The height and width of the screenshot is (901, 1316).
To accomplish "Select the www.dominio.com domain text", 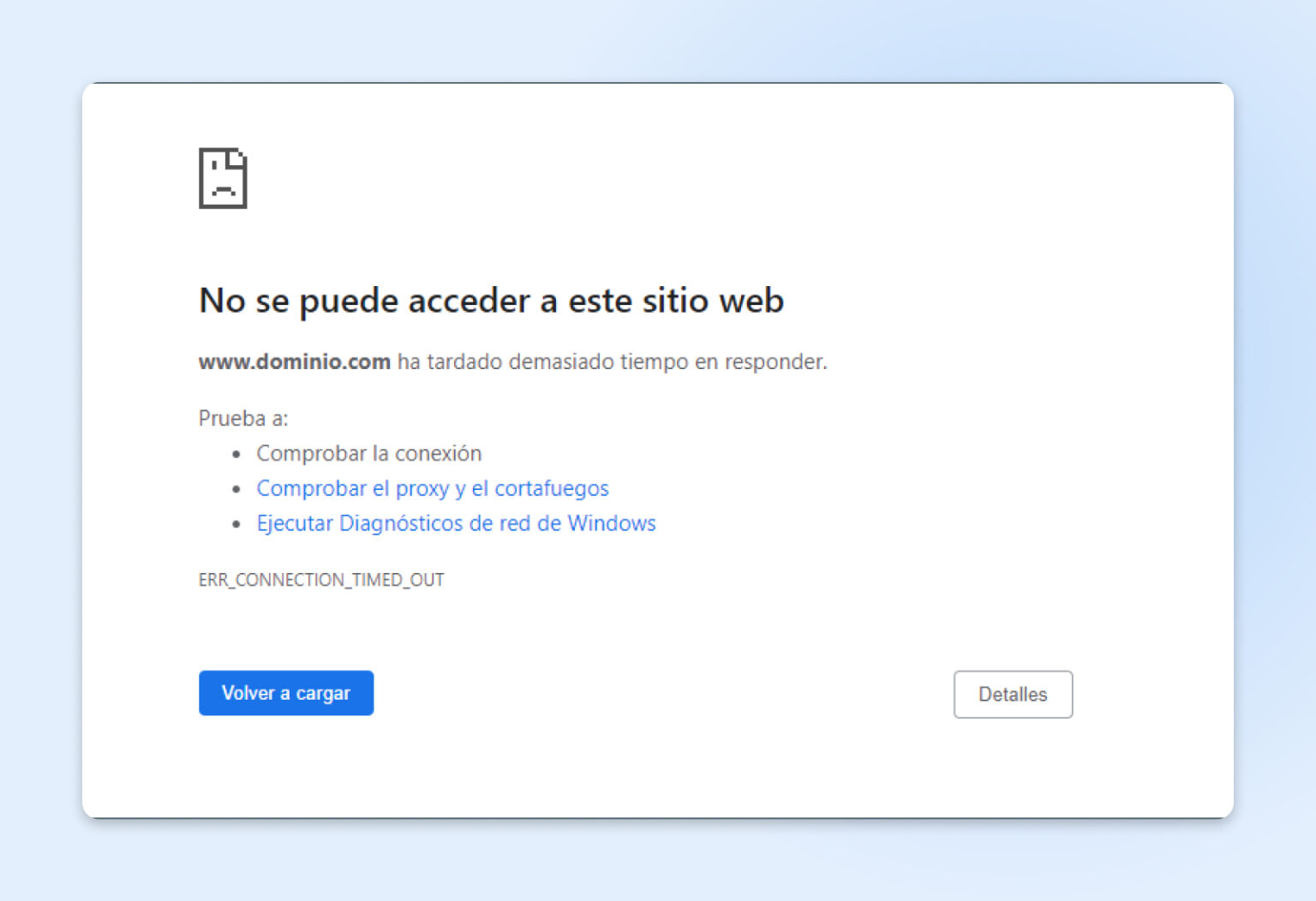I will (294, 361).
